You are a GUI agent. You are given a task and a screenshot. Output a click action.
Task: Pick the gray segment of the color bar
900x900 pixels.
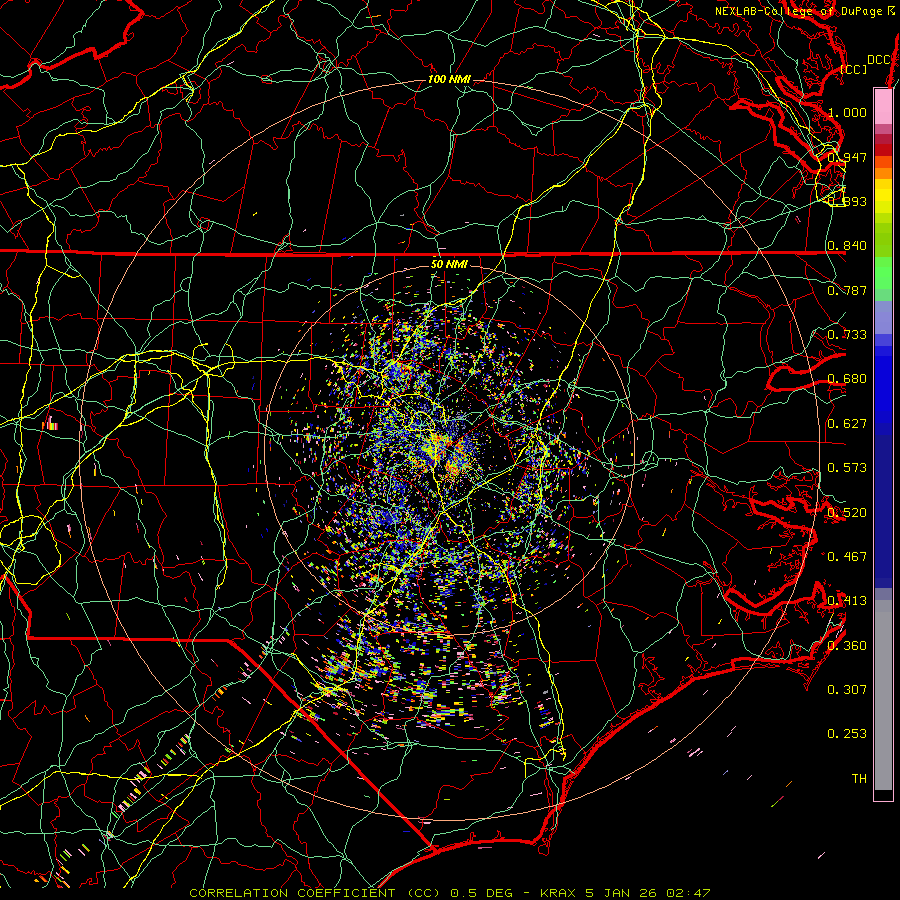(x=883, y=695)
